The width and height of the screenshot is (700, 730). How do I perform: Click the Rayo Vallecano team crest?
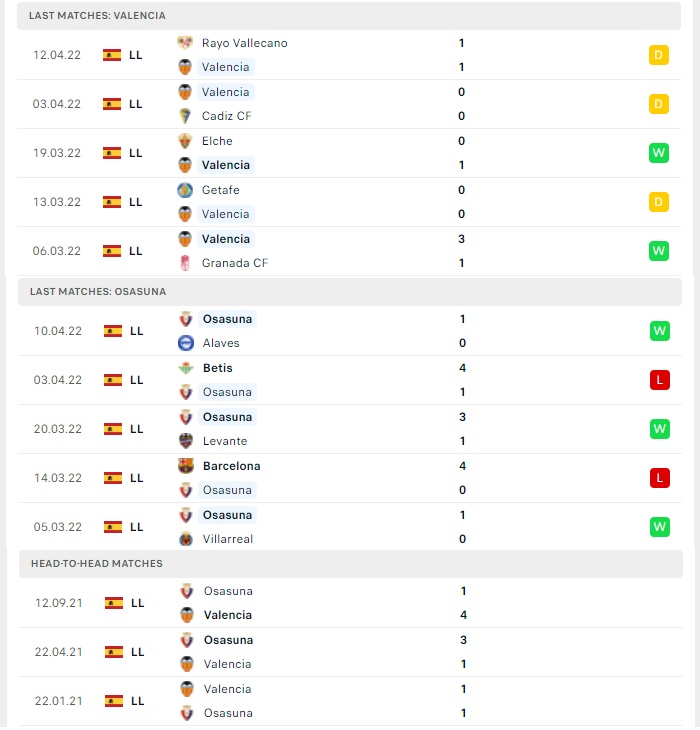[x=185, y=43]
